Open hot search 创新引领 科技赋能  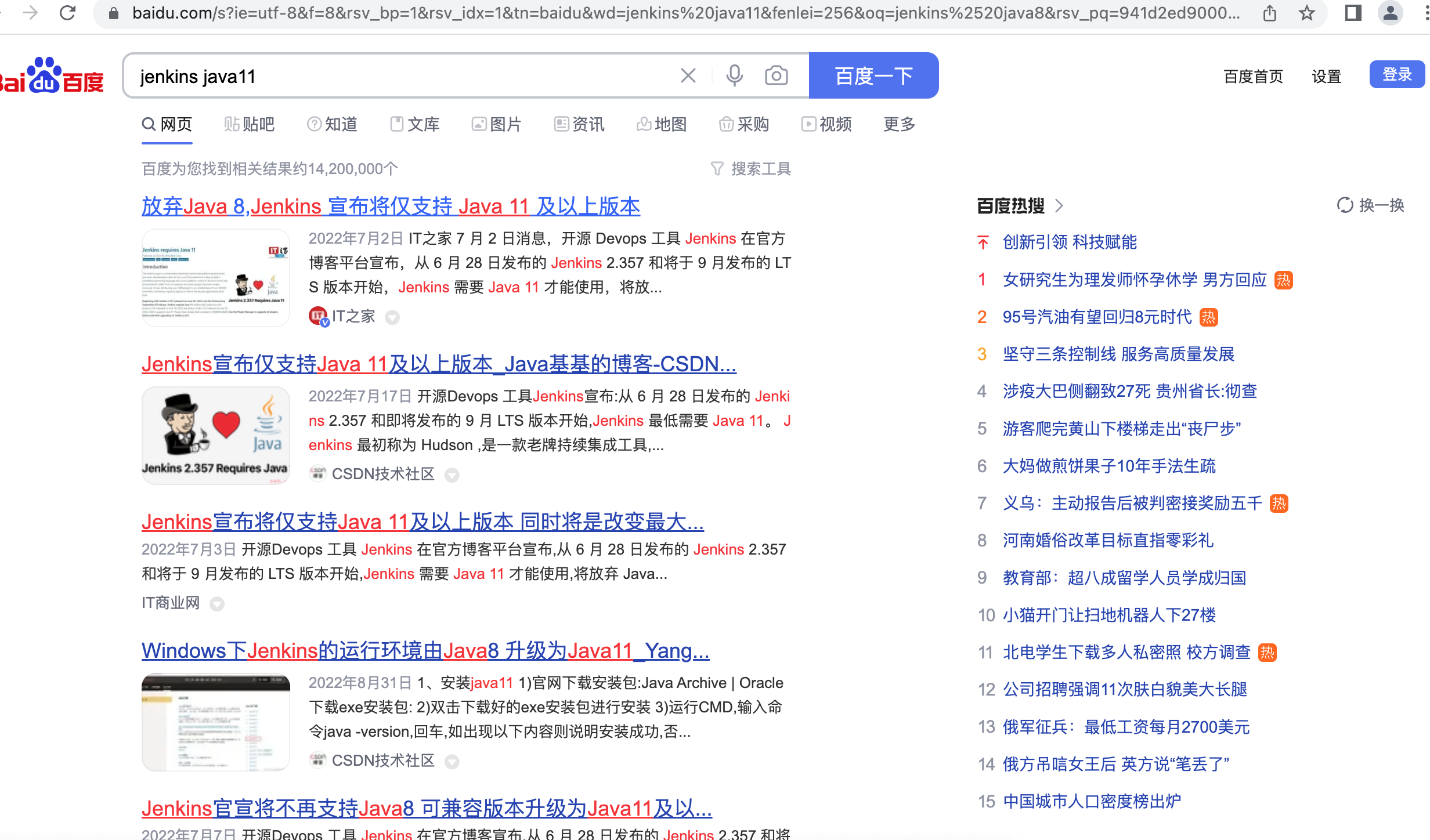pyautogui.click(x=1070, y=242)
